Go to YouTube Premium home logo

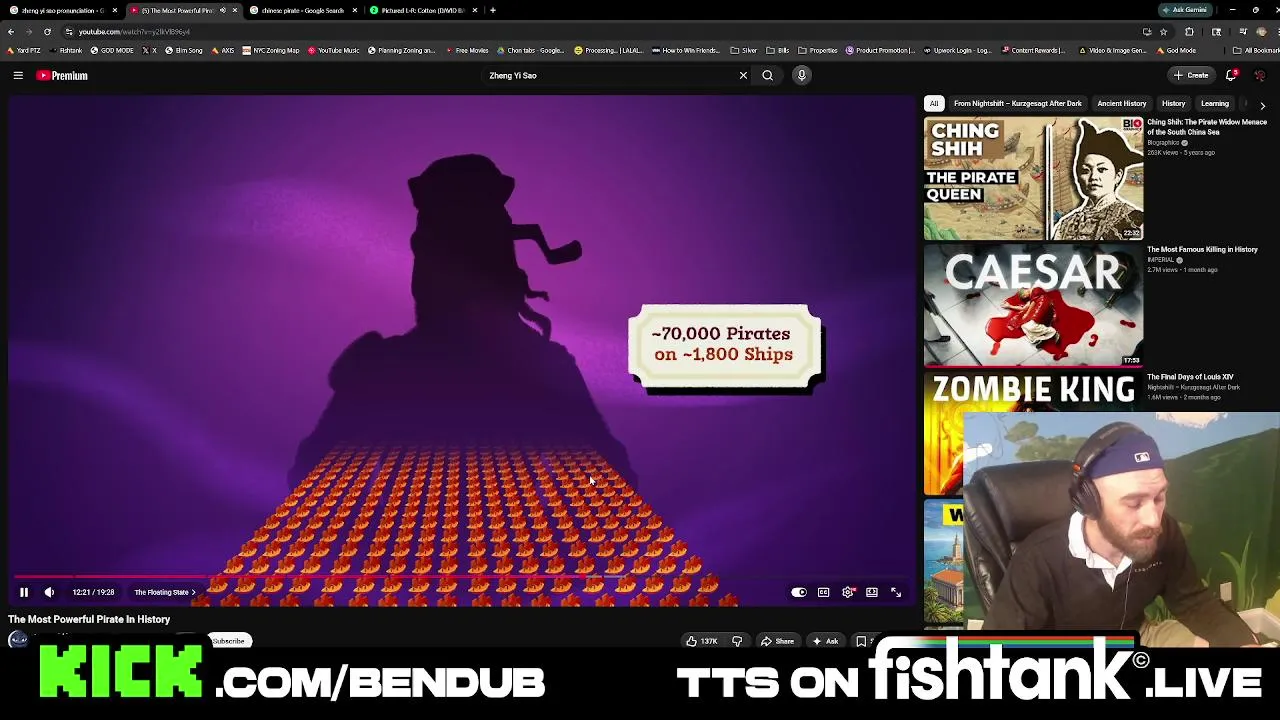tap(62, 75)
